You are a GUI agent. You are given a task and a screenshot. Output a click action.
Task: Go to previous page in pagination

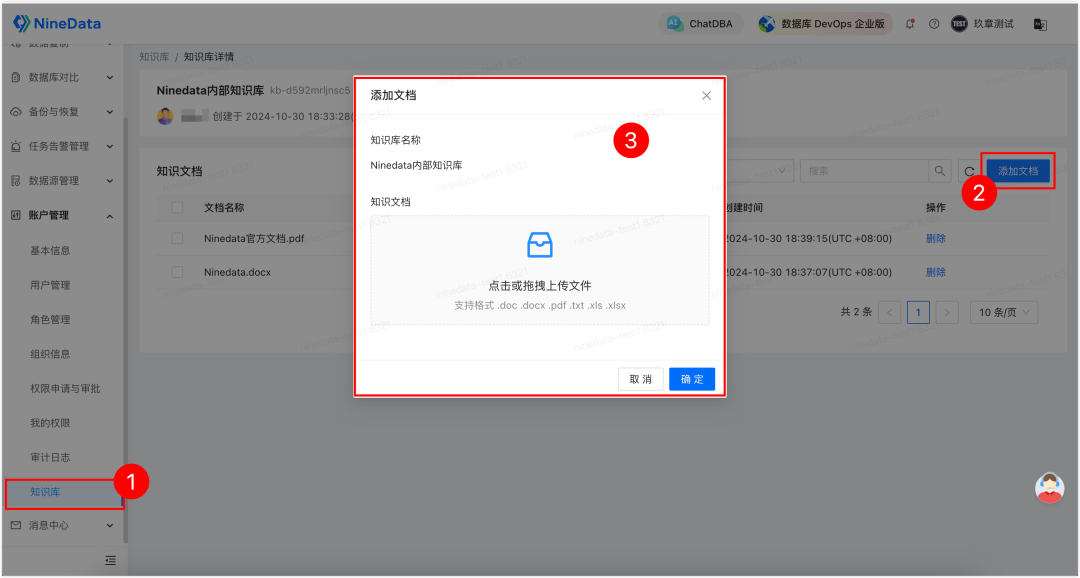pos(889,313)
